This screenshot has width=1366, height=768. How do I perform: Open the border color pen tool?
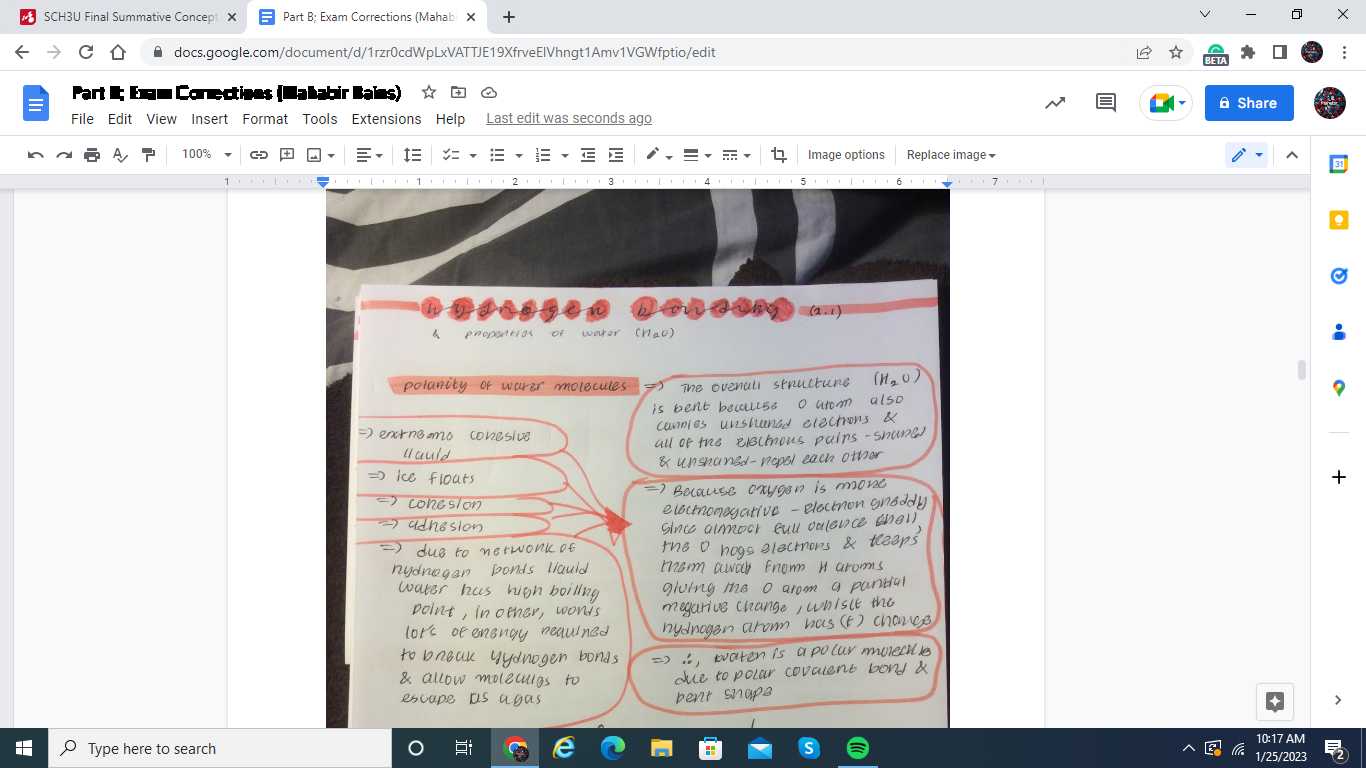[654, 155]
